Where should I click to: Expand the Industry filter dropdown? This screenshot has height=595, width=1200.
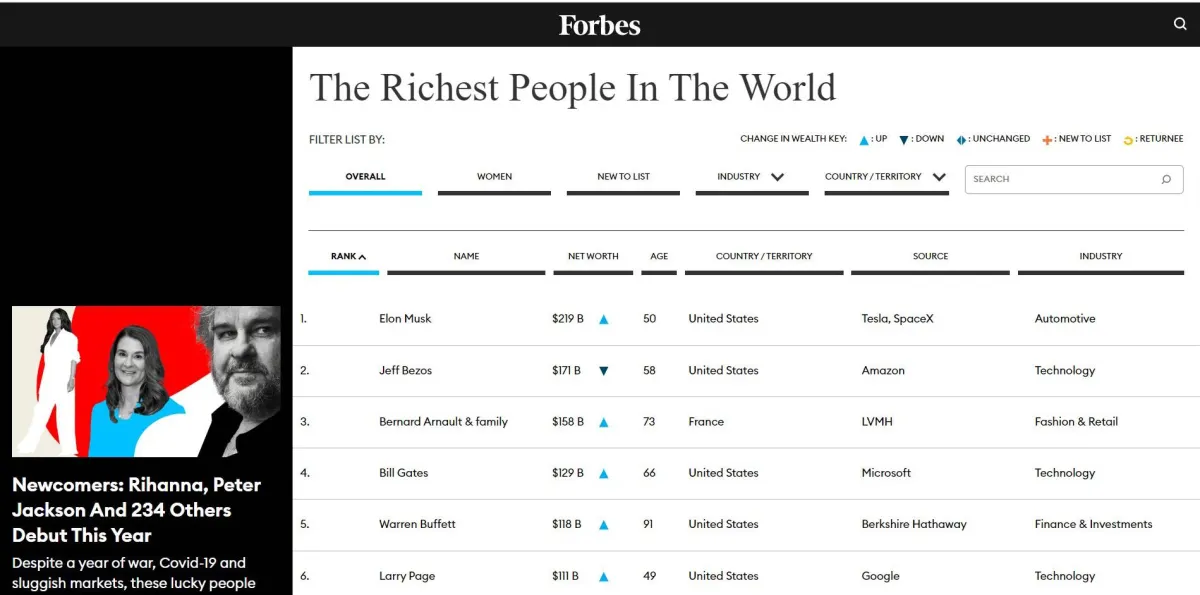(751, 177)
